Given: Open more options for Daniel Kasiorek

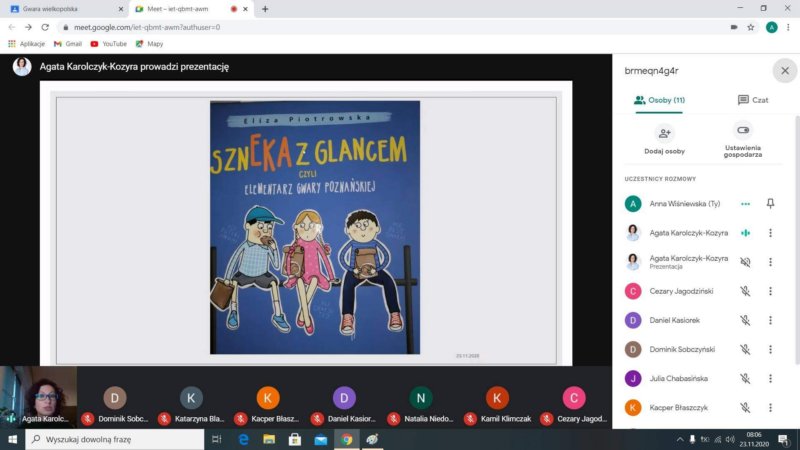Looking at the screenshot, I should point(770,320).
